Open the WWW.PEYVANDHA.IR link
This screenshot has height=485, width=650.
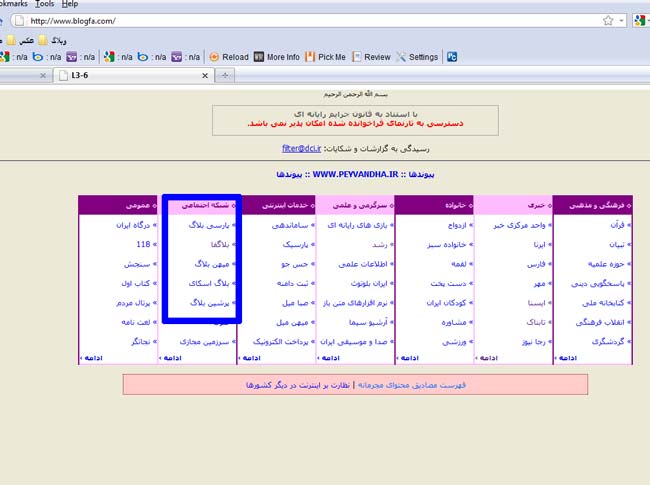coord(355,175)
